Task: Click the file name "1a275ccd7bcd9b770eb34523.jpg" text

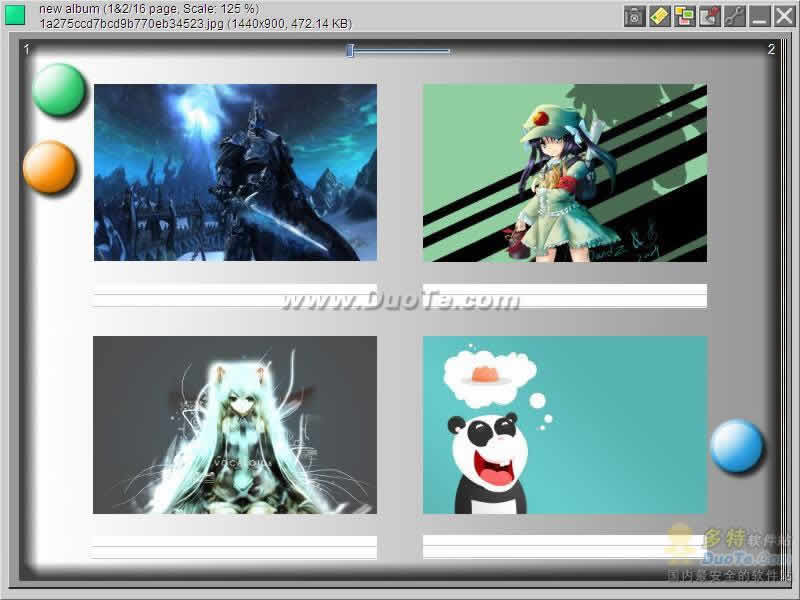Action: click(x=131, y=23)
